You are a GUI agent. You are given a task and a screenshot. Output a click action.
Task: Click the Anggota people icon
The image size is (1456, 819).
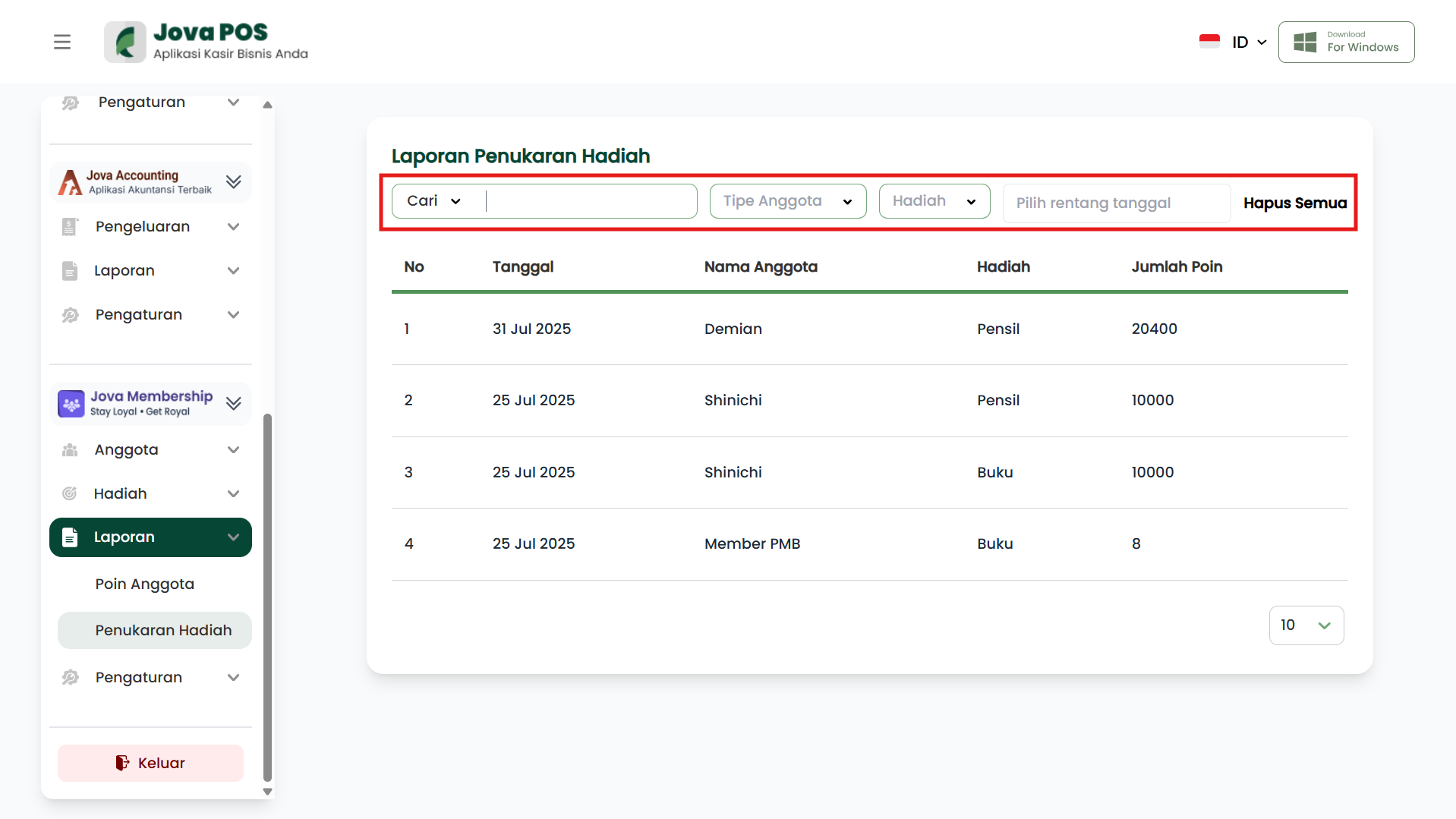[x=70, y=450]
